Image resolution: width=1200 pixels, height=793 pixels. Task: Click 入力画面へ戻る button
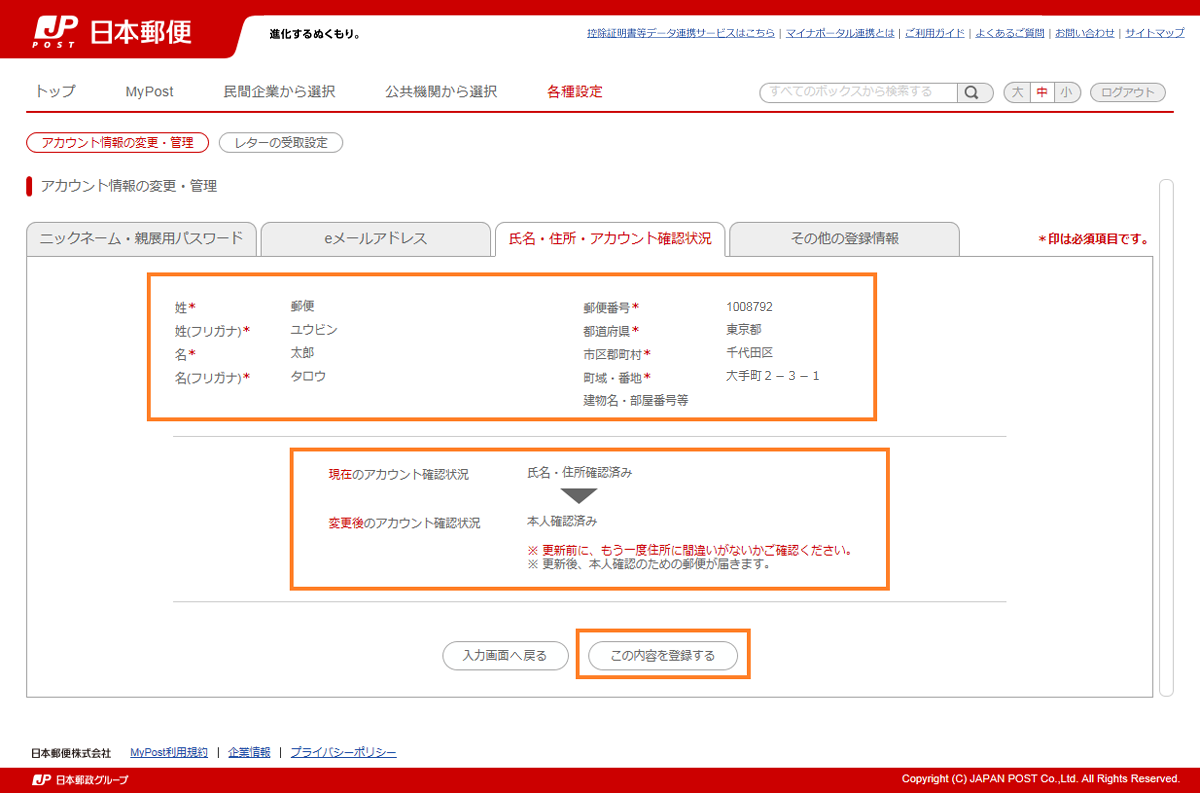tap(505, 656)
